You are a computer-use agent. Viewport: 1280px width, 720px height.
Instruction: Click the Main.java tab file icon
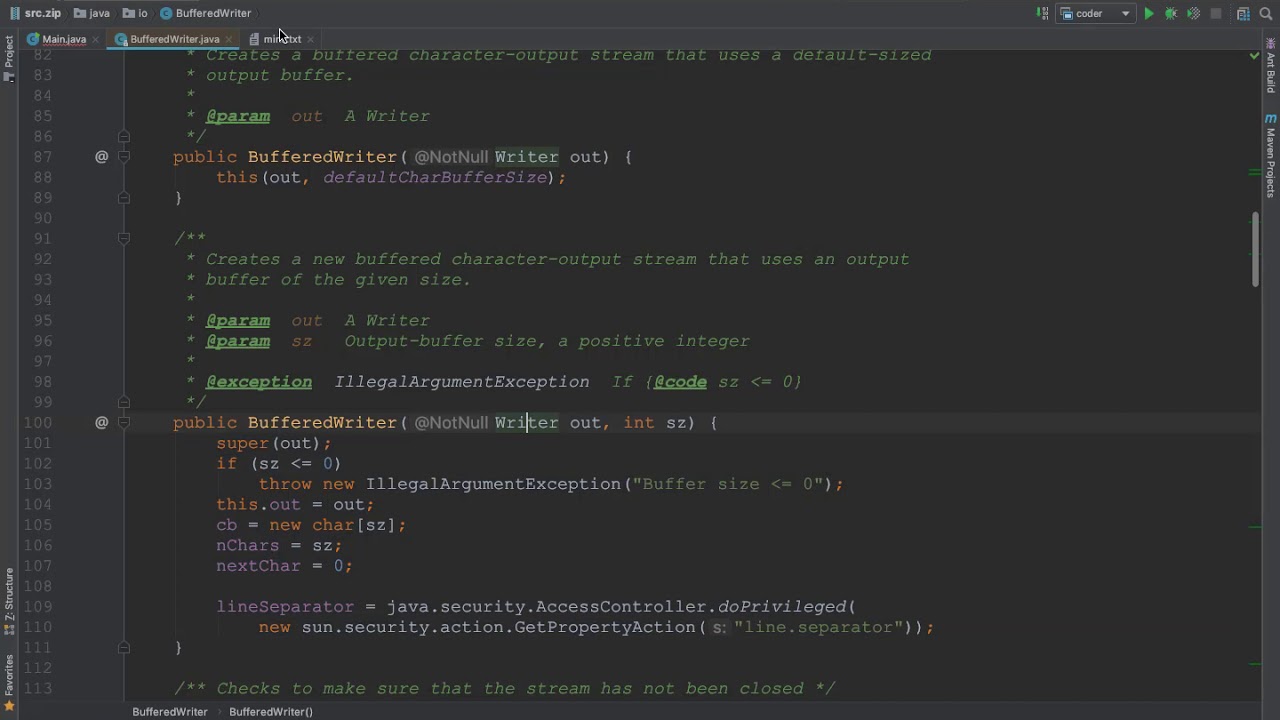[33, 39]
